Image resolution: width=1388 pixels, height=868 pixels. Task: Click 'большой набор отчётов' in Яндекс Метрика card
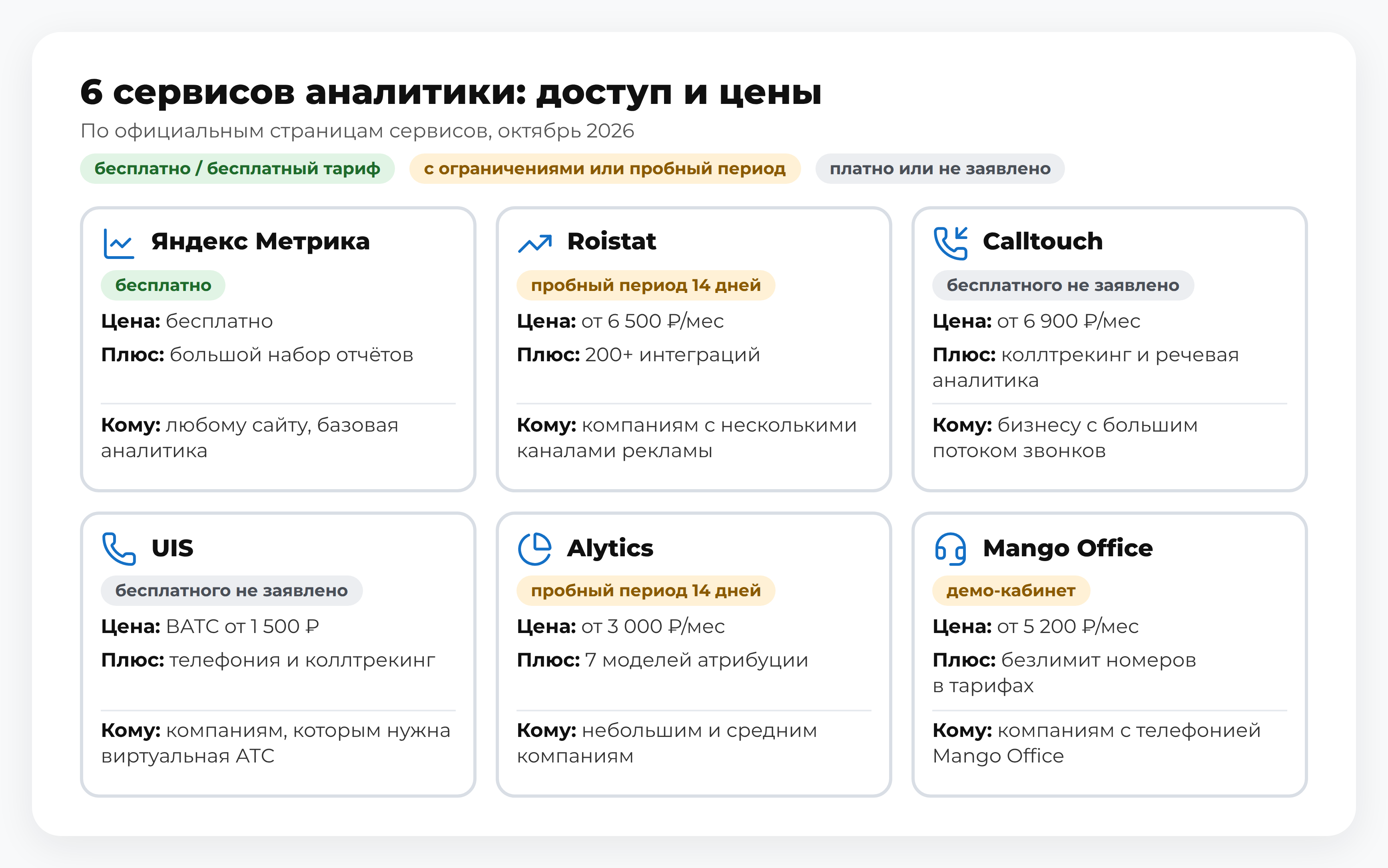[291, 355]
